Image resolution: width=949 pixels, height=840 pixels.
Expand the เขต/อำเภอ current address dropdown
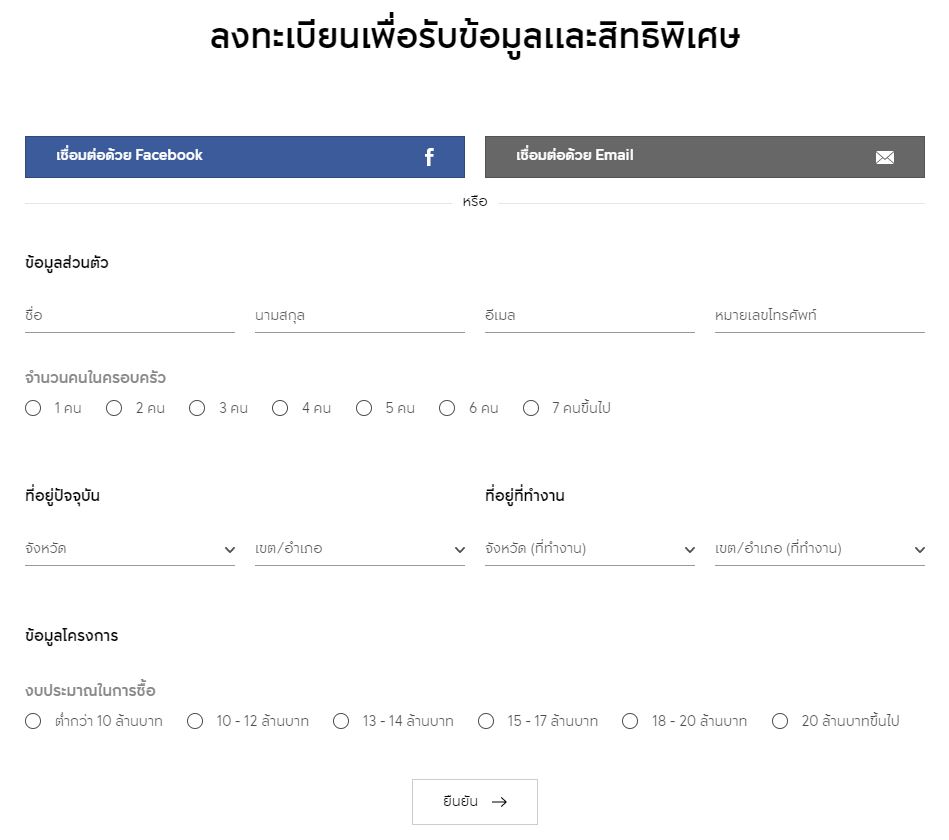pyautogui.click(x=360, y=549)
